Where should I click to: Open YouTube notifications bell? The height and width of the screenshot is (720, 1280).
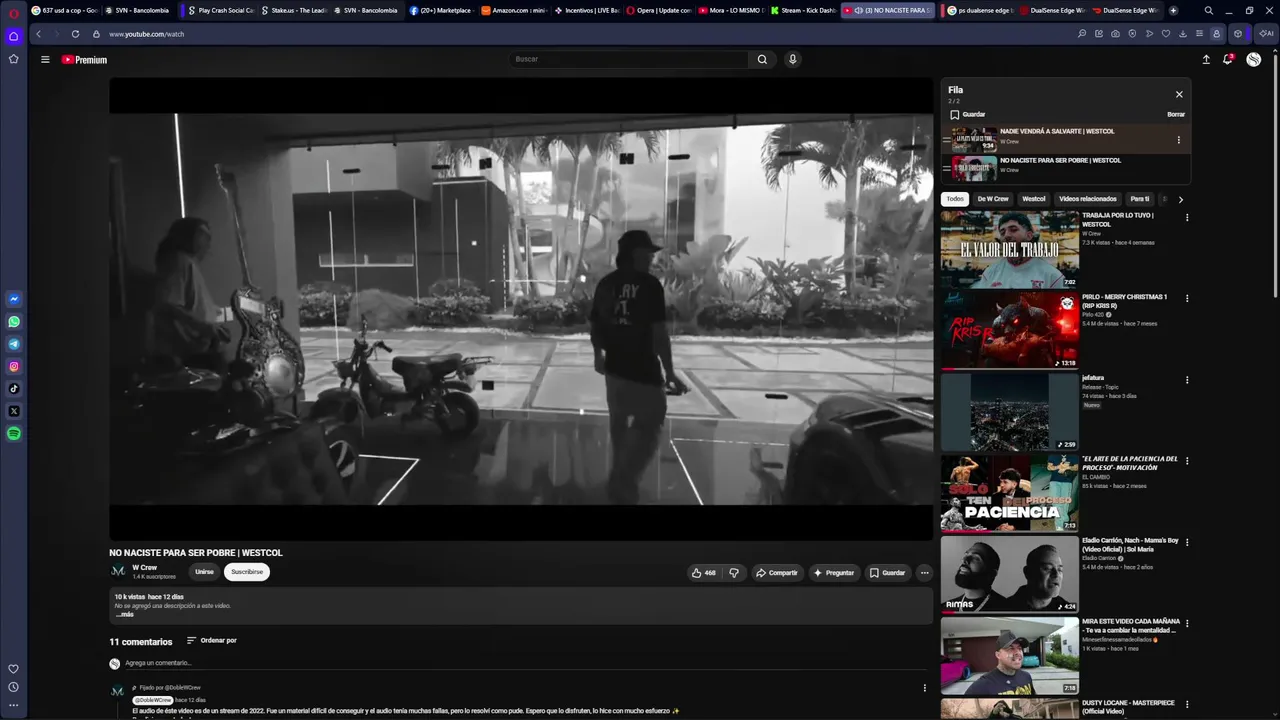(x=1228, y=60)
